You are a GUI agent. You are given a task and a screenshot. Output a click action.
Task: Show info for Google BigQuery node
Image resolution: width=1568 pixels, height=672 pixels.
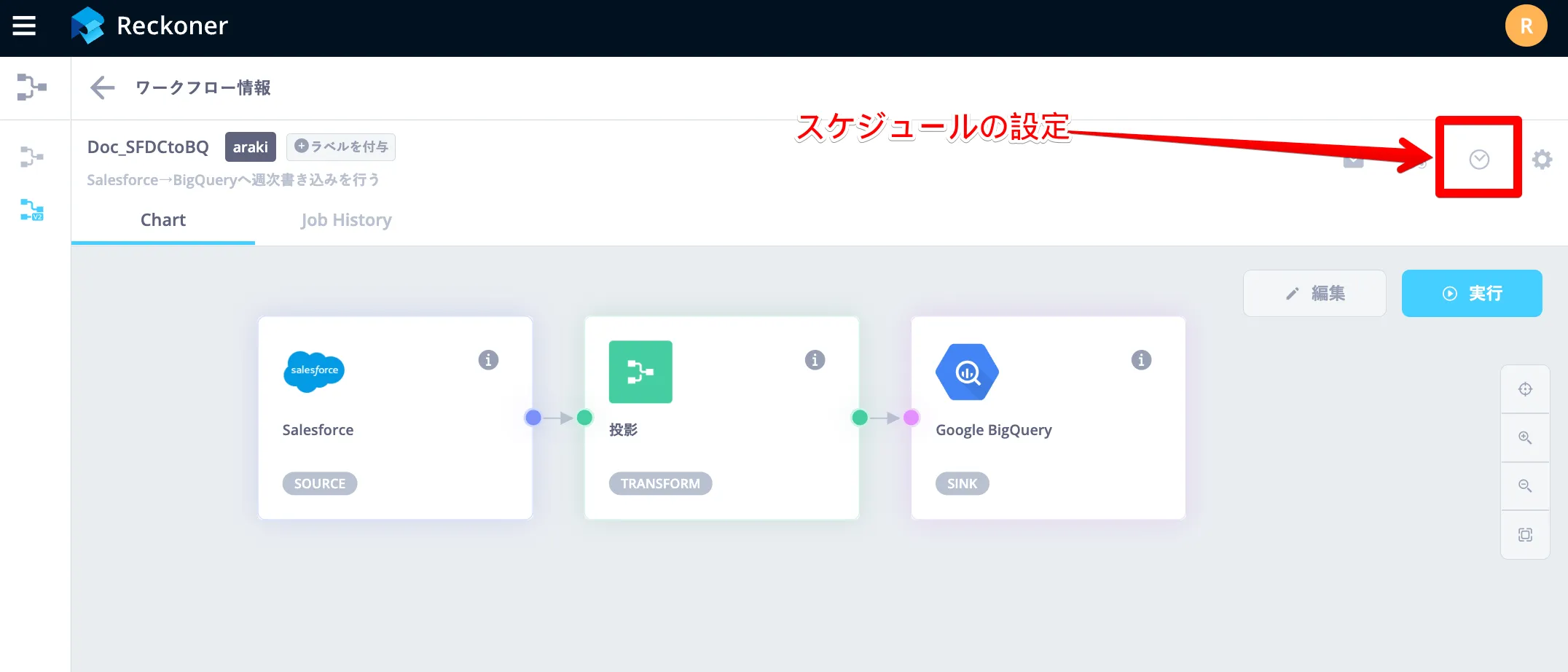click(x=1140, y=360)
